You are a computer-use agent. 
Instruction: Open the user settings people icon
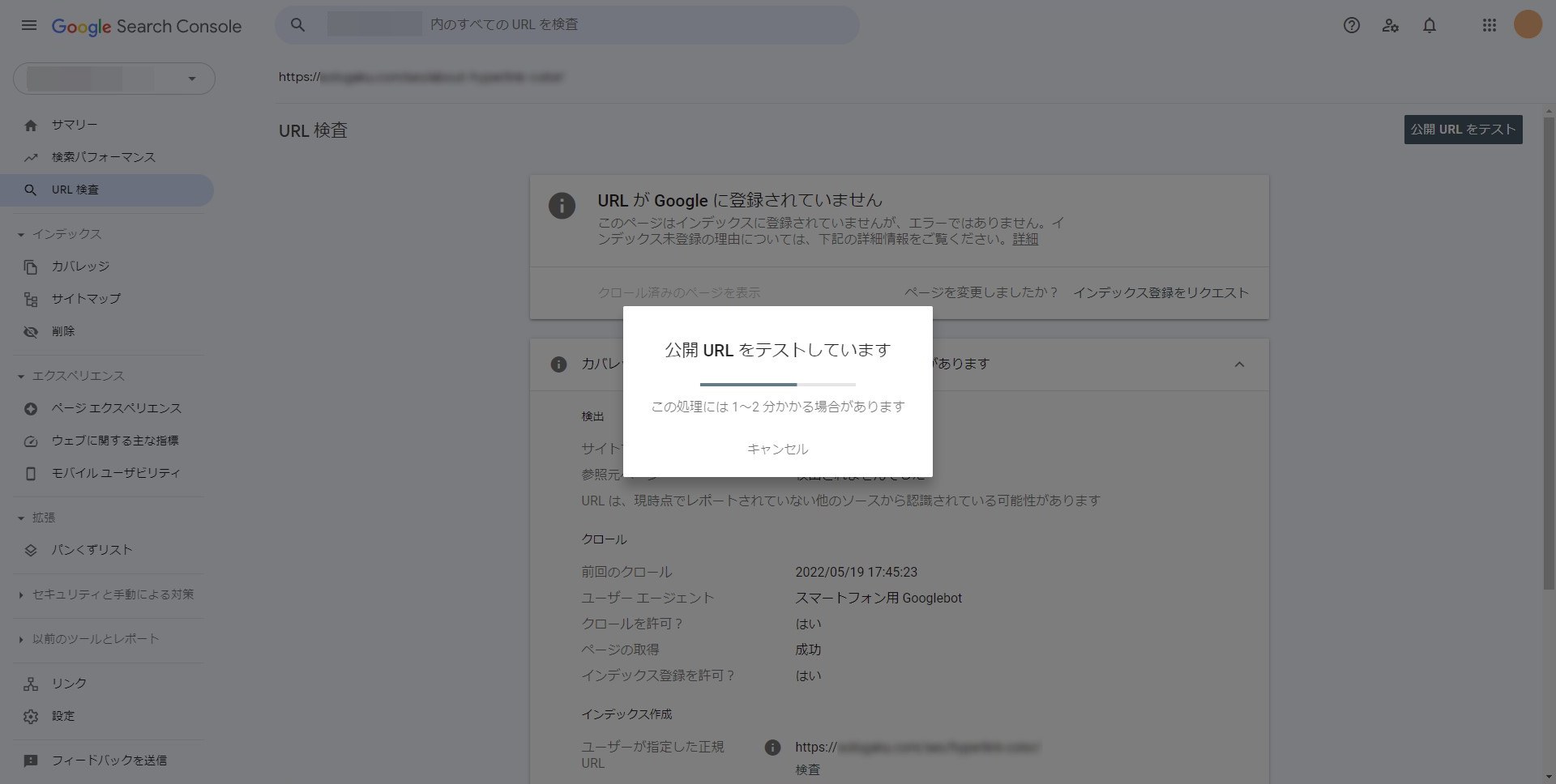point(1390,25)
